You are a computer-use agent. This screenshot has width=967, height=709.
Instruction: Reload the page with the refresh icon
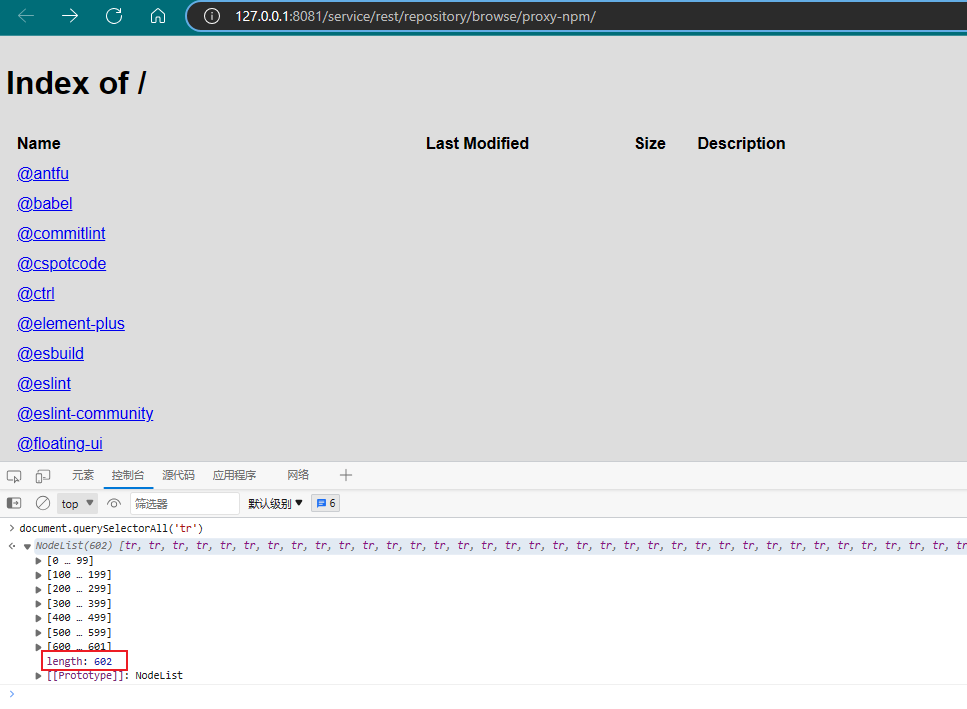click(114, 16)
